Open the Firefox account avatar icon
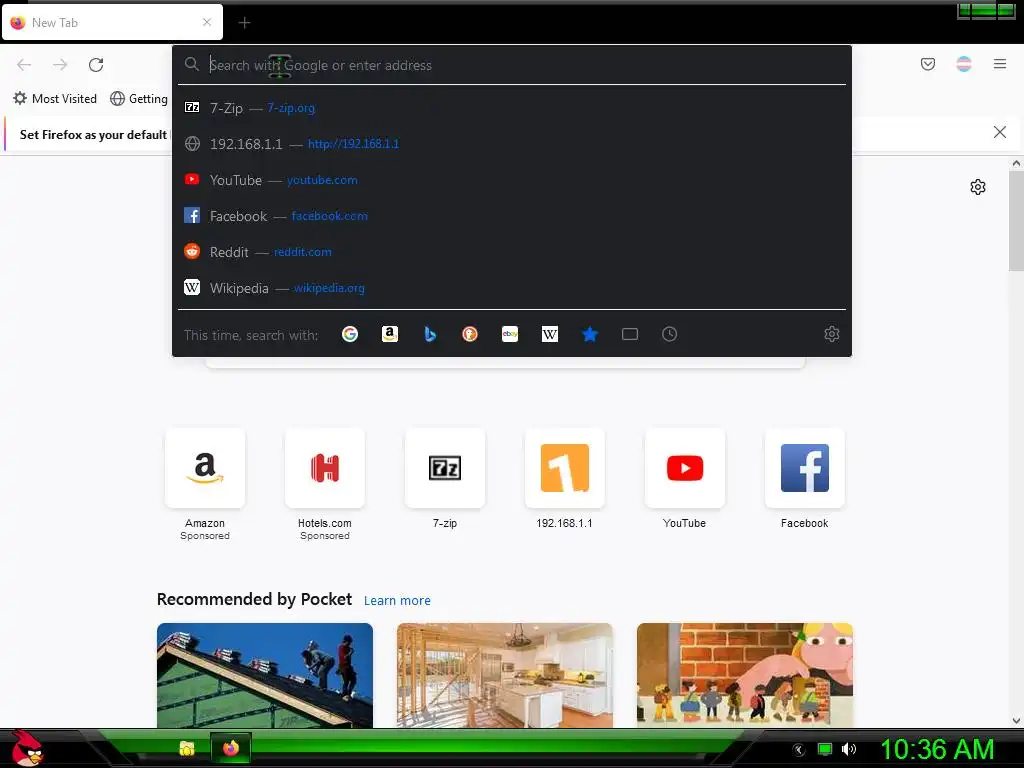Image resolution: width=1024 pixels, height=768 pixels. 963,64
